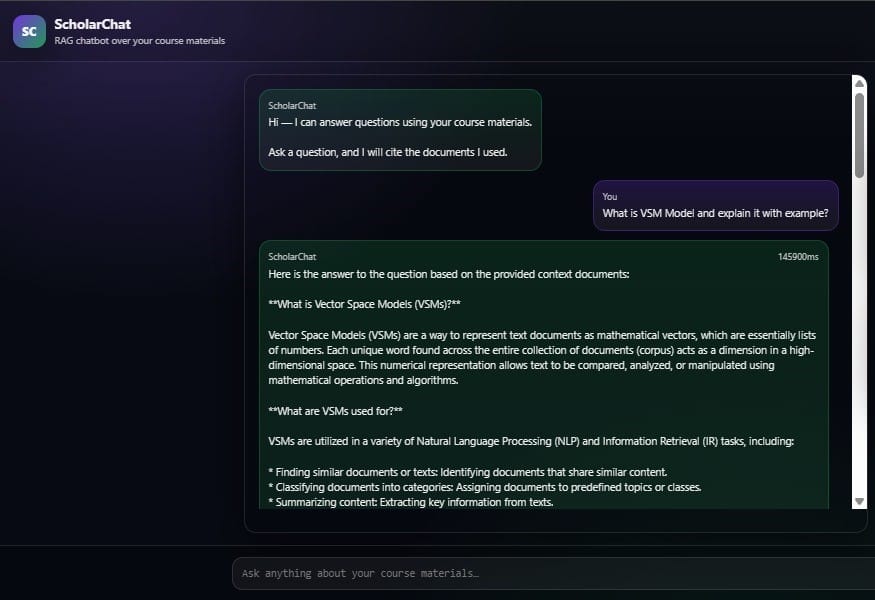875x600 pixels.
Task: Click the "What are VSMs used for?" heading
Action: tap(335, 411)
